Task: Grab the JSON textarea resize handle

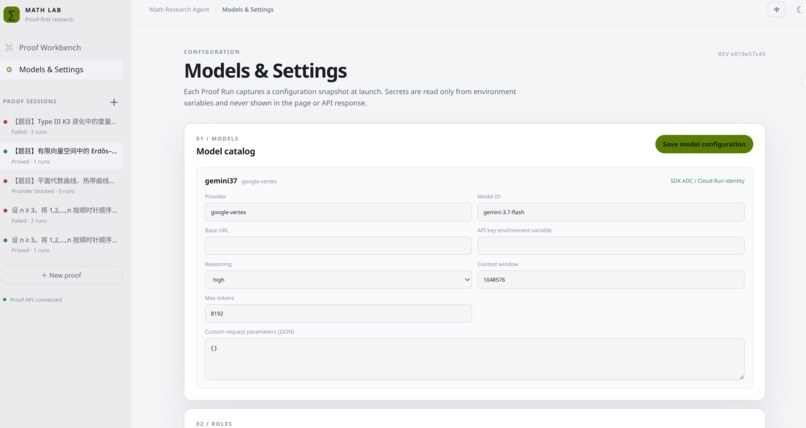Action: click(741, 377)
